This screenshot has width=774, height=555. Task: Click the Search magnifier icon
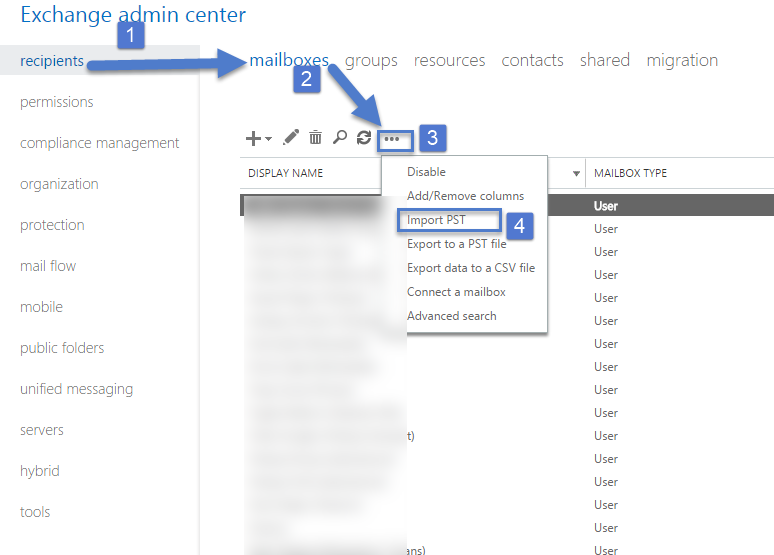tap(340, 137)
